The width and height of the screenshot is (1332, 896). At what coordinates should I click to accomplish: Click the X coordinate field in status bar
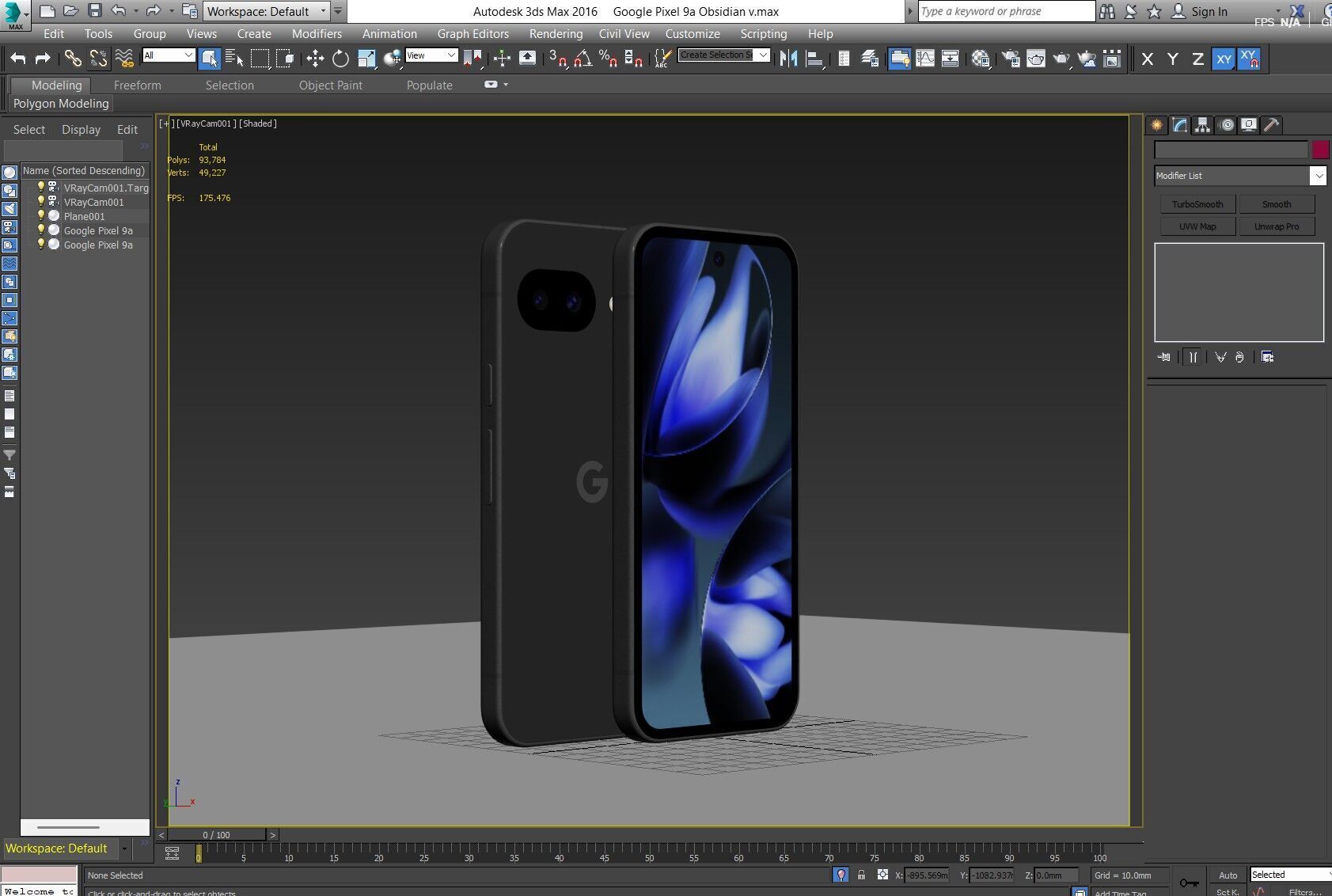(927, 875)
